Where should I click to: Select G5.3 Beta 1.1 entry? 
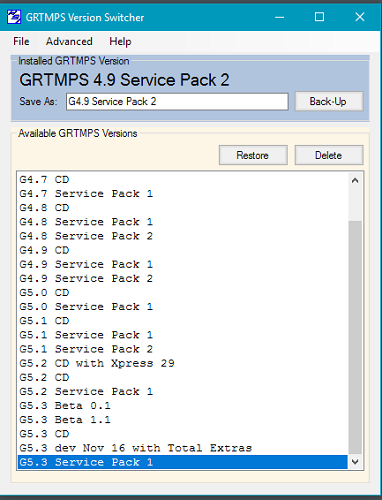pyautogui.click(x=183, y=420)
